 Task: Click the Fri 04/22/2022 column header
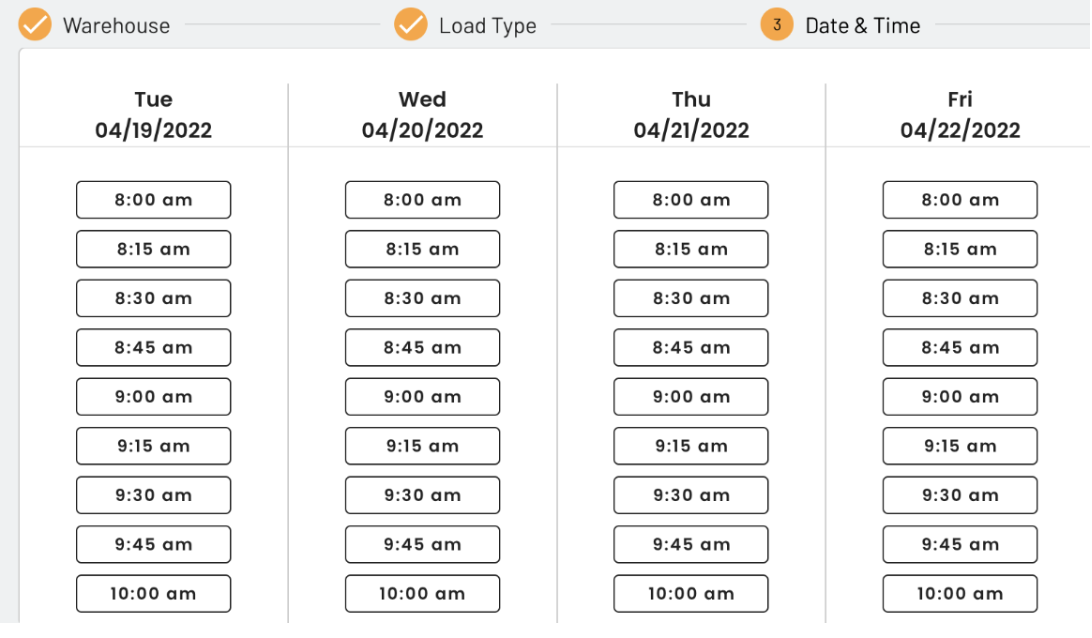960,115
